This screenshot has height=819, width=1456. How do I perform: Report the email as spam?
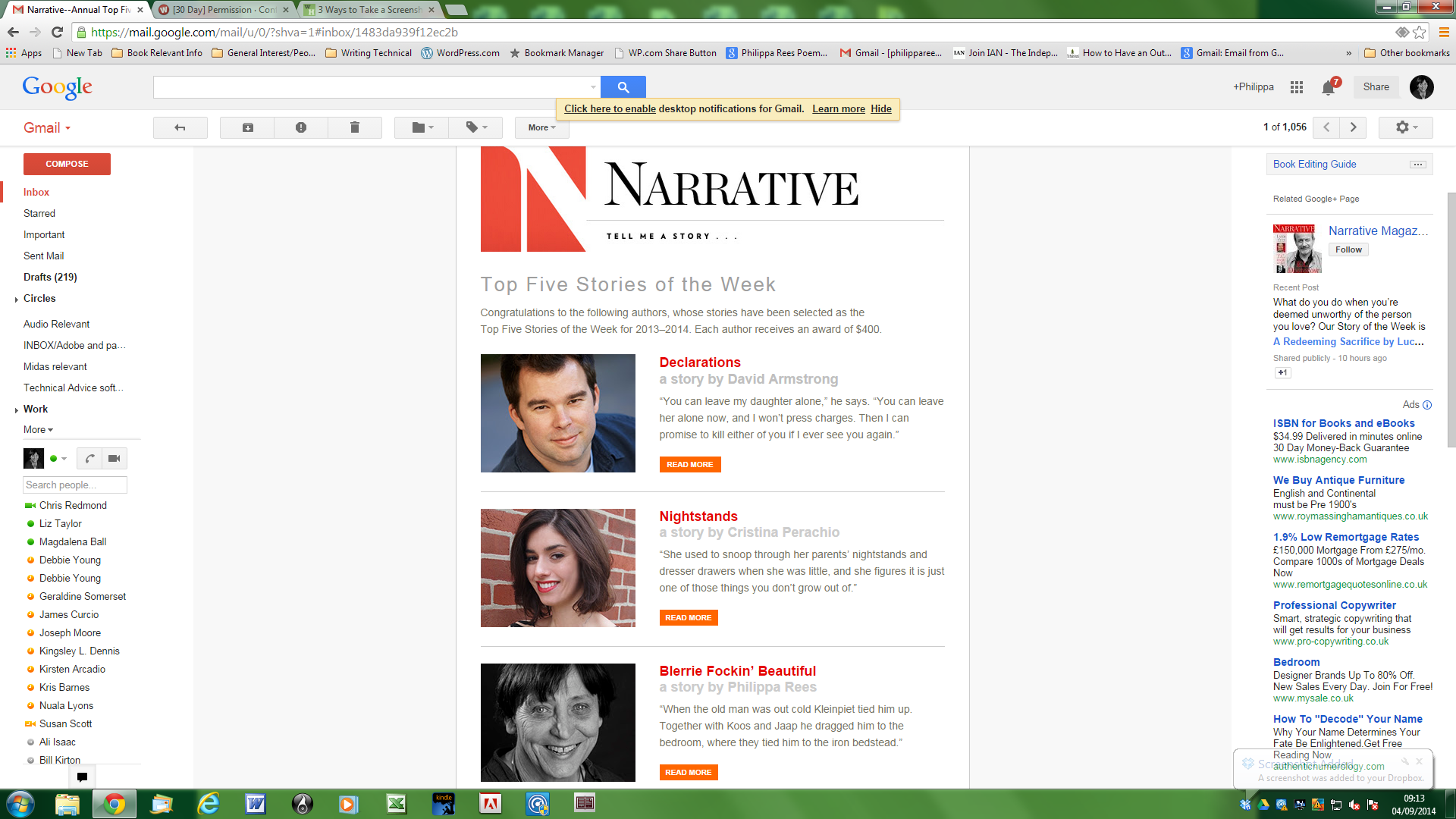click(x=301, y=127)
